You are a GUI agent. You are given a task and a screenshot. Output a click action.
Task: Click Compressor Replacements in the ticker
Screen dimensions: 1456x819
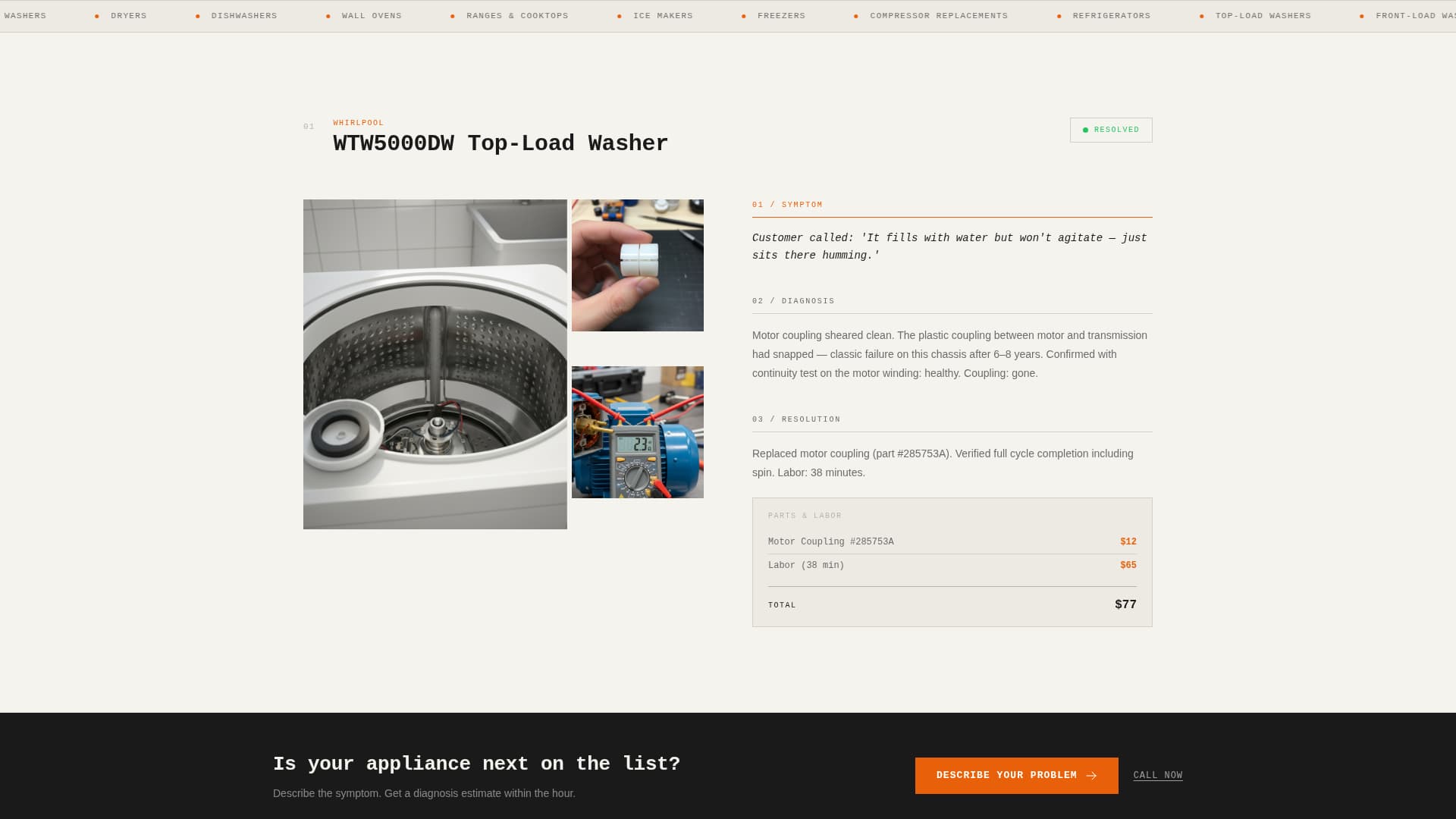(939, 16)
